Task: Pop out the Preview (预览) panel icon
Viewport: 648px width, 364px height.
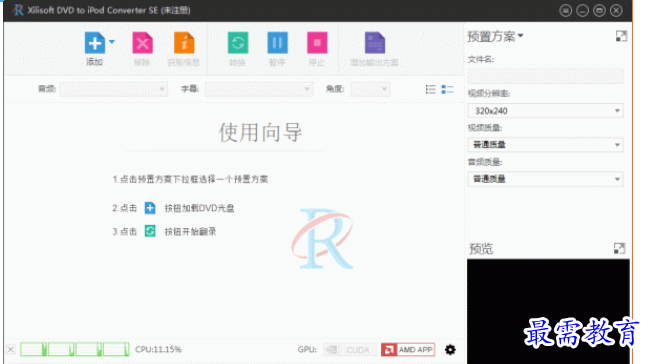Action: pos(619,248)
